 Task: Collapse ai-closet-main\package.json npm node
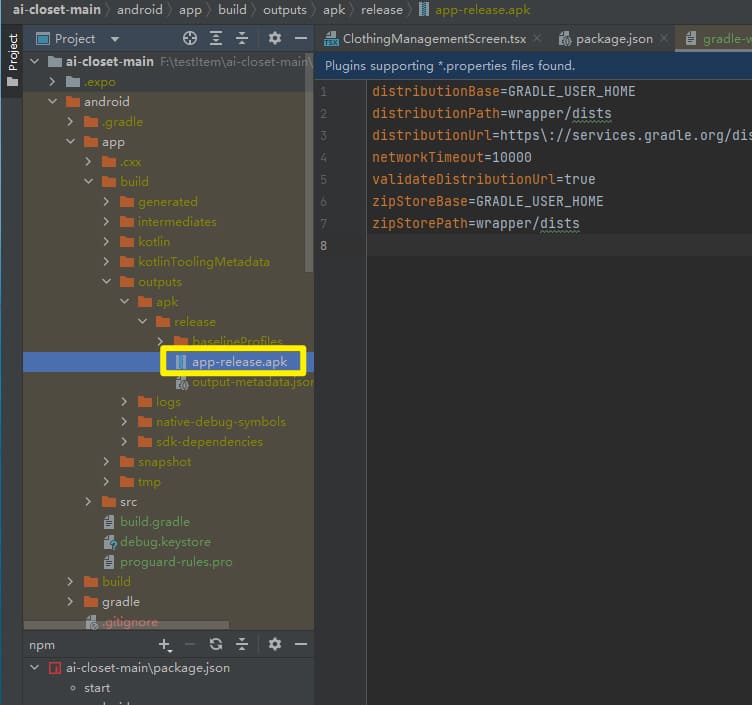pos(35,668)
